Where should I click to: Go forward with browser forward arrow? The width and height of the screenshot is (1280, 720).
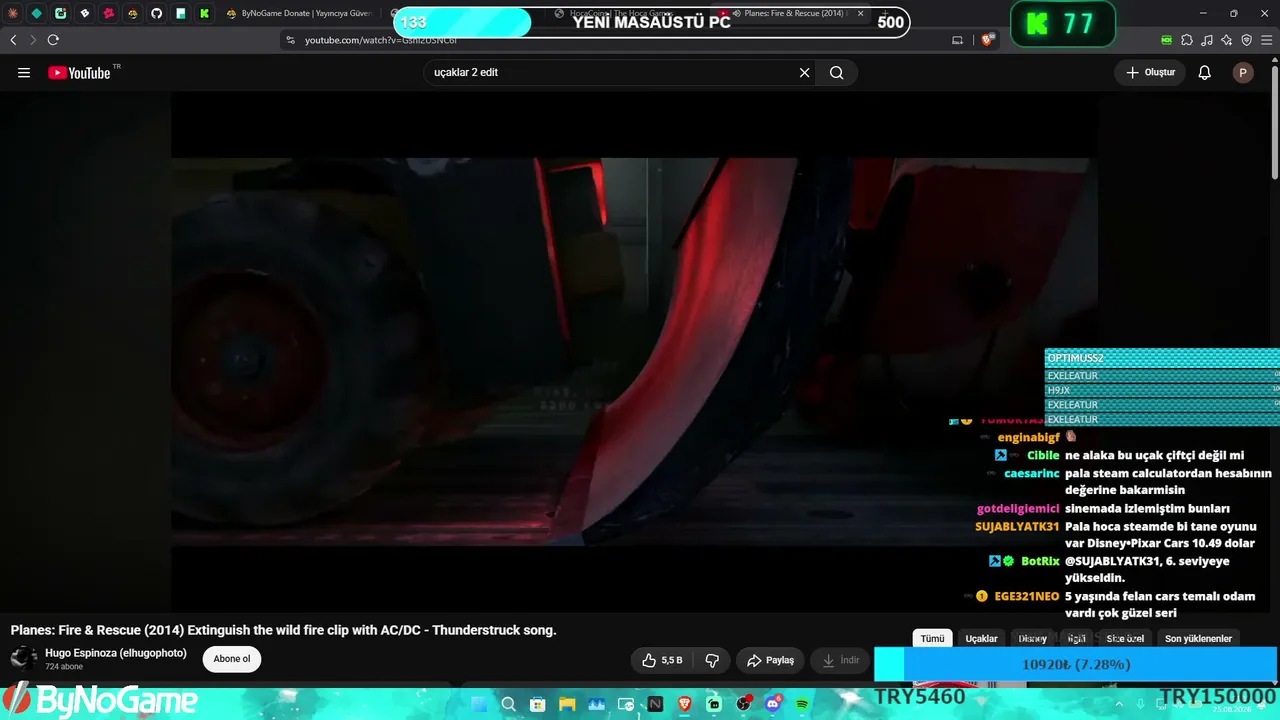[x=33, y=40]
